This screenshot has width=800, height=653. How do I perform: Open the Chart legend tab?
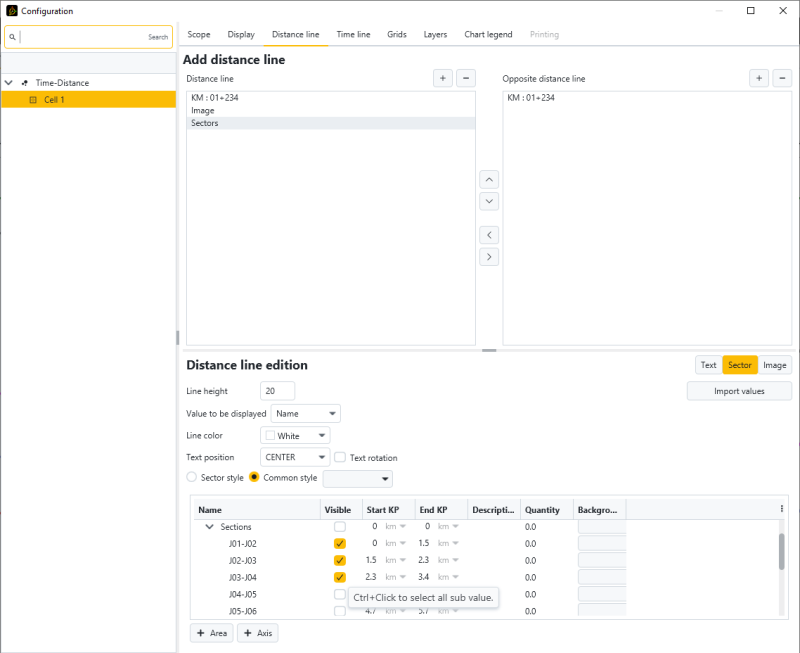pos(488,34)
